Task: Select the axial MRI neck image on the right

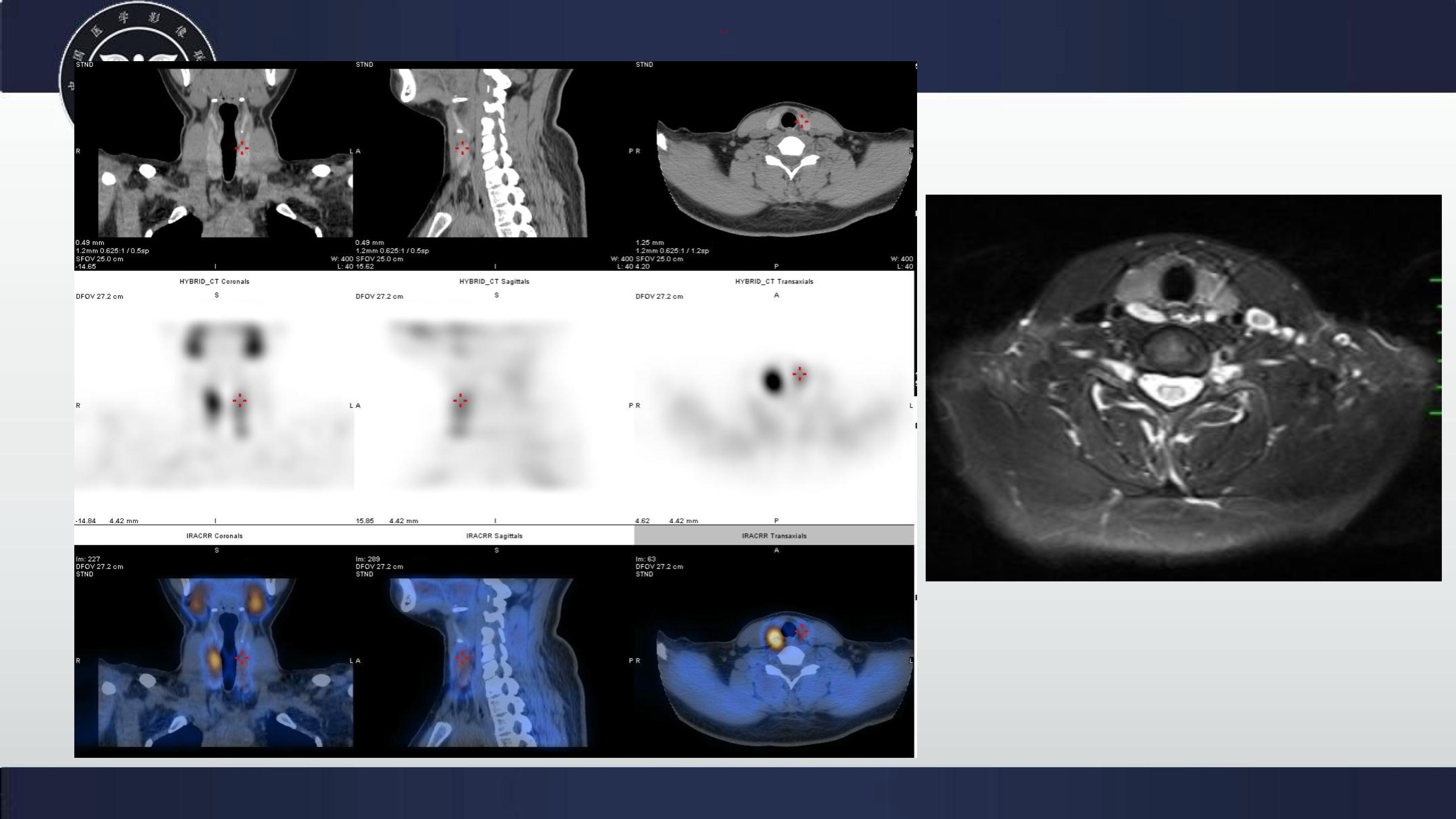Action: [x=1183, y=388]
